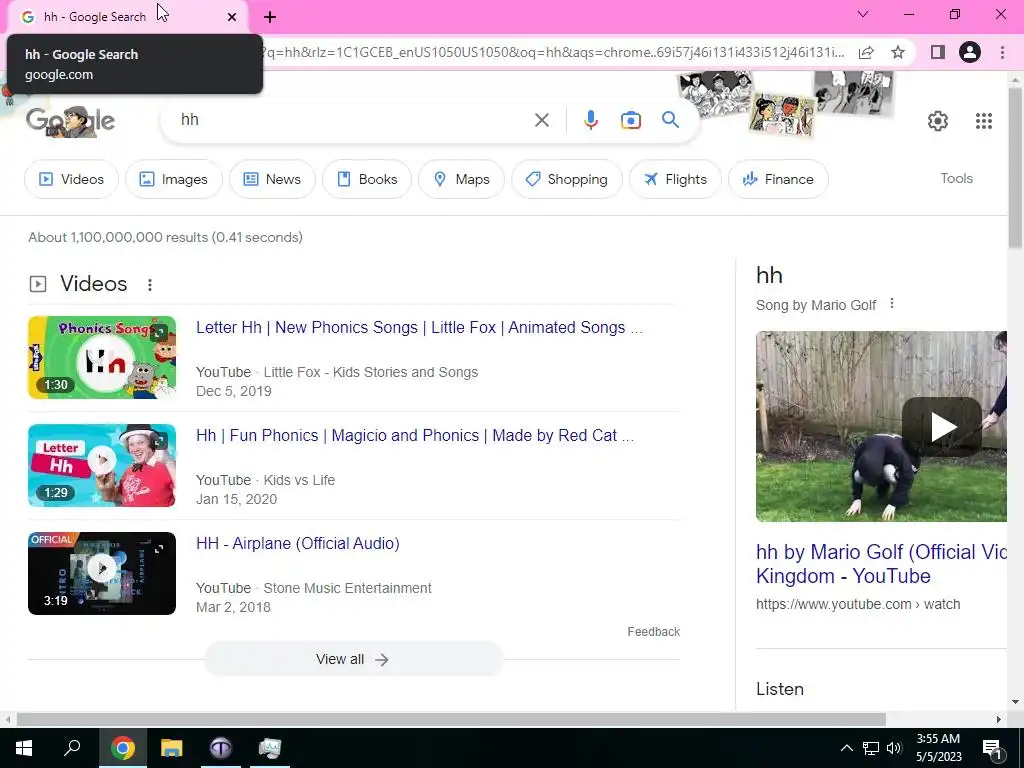Open Google quick settings gear

point(938,121)
